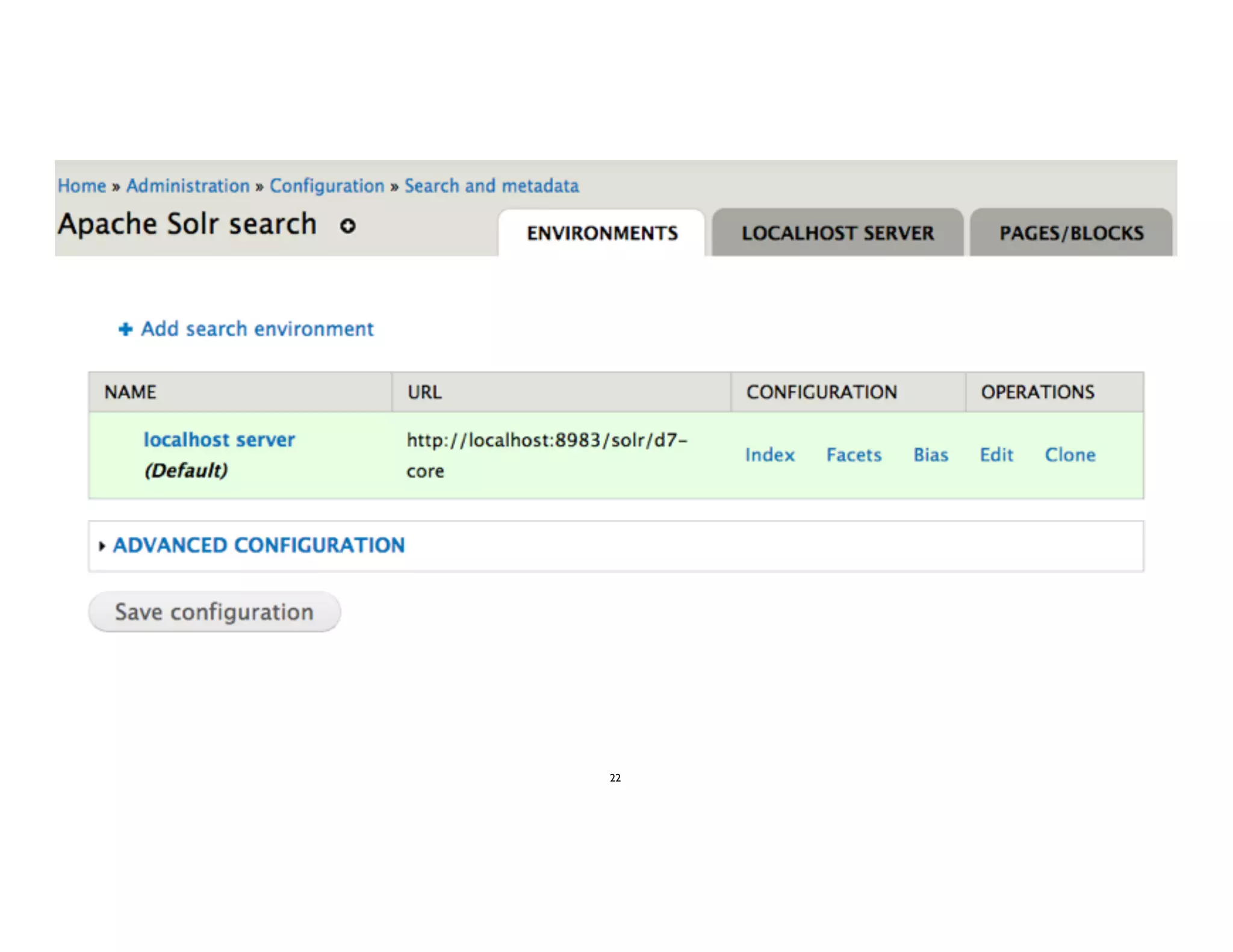Go to the Pages/Blocks tab
1233x952 pixels.
(1071, 233)
